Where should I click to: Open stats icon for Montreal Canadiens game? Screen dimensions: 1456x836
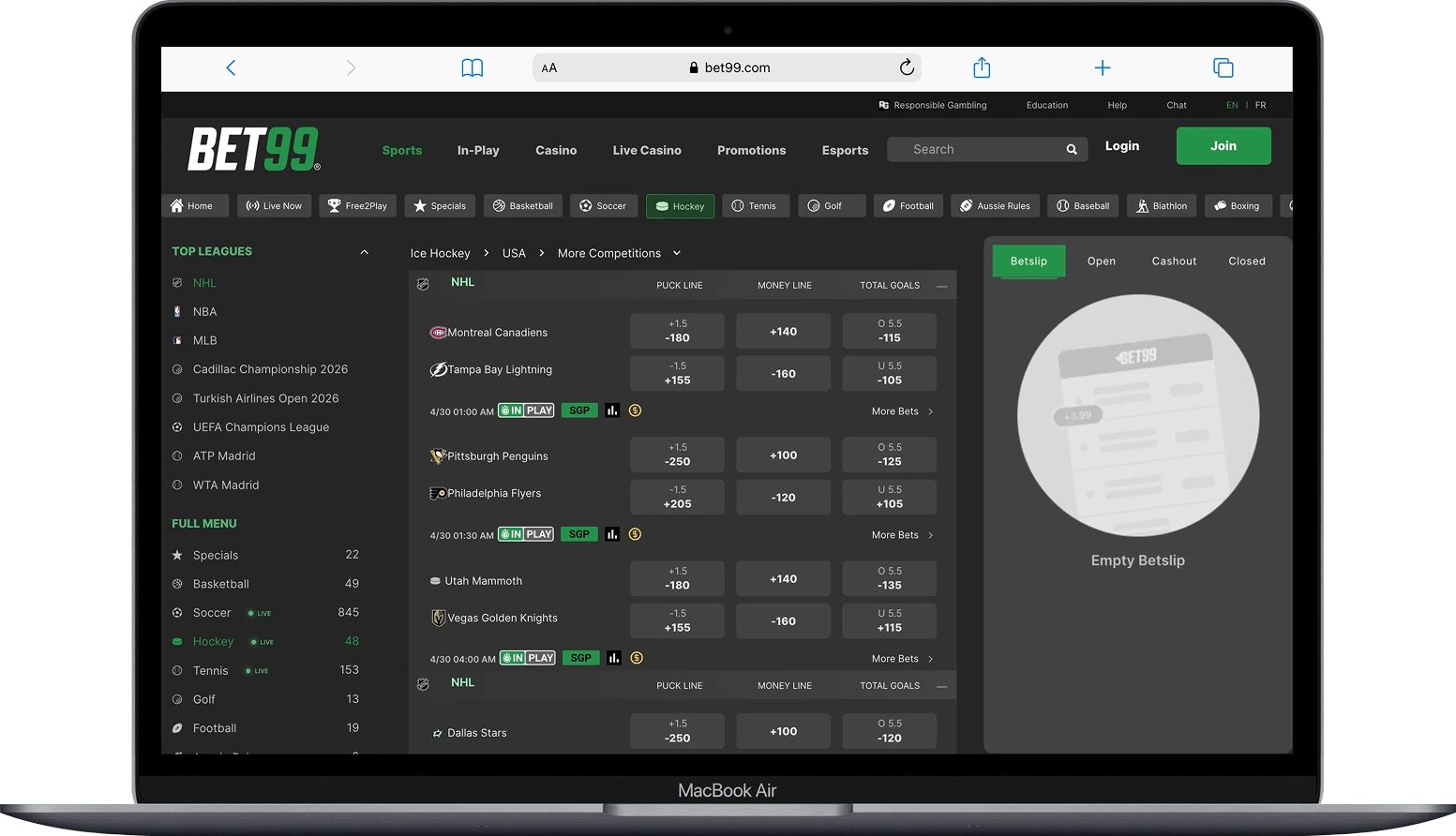point(612,411)
